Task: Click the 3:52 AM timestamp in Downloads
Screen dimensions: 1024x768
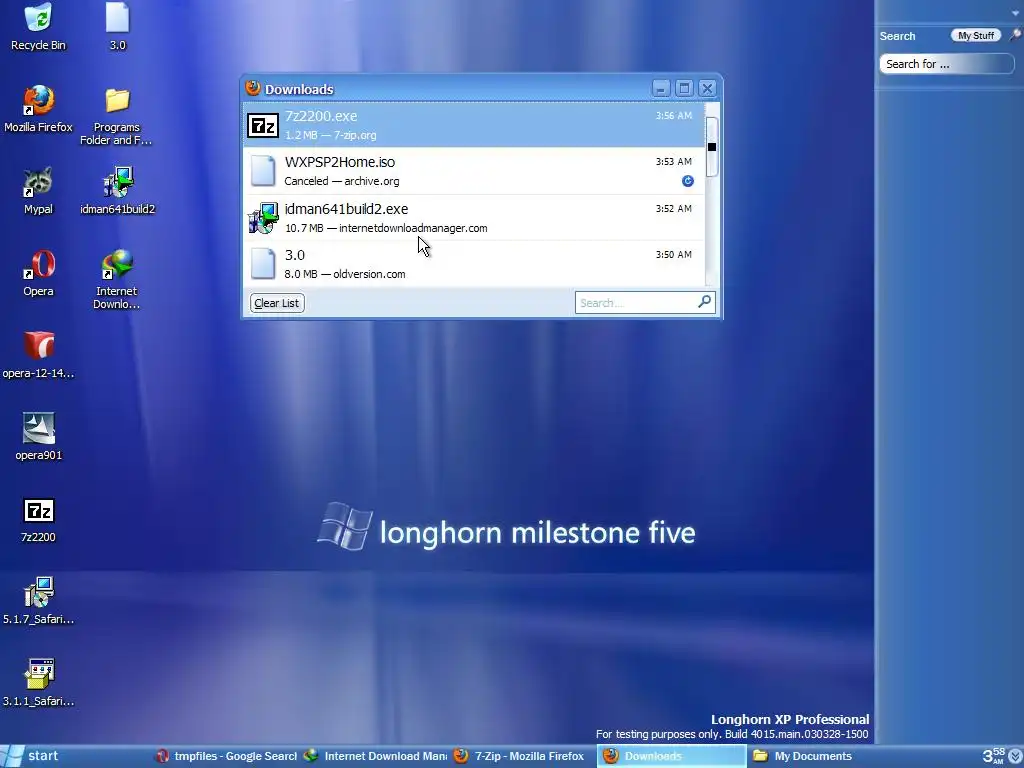Action: pyautogui.click(x=673, y=208)
